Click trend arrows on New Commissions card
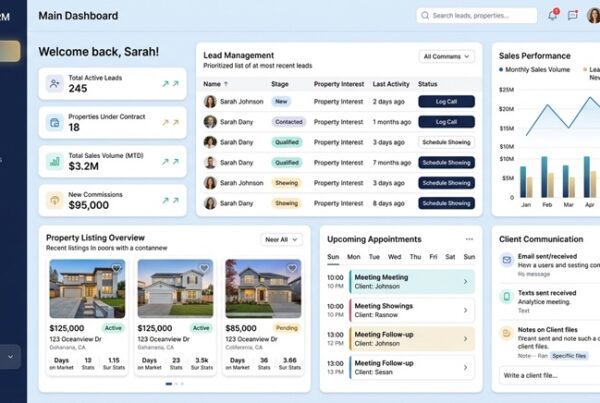The width and height of the screenshot is (600, 403). coord(171,200)
